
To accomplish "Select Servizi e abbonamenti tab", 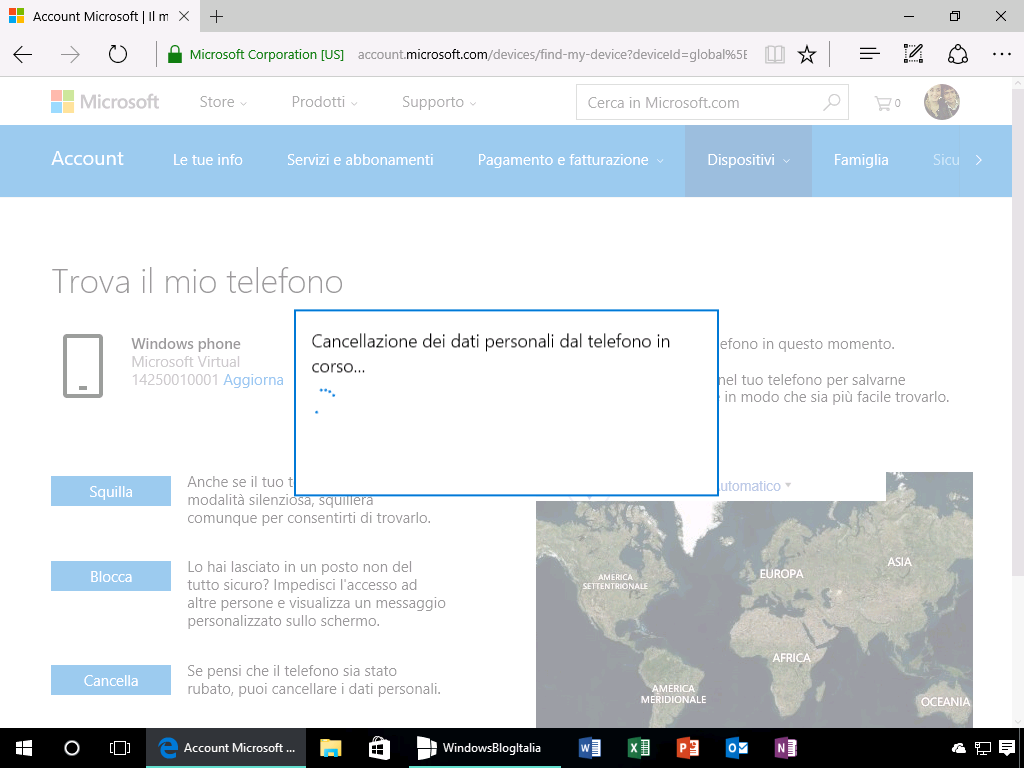I will (360, 160).
